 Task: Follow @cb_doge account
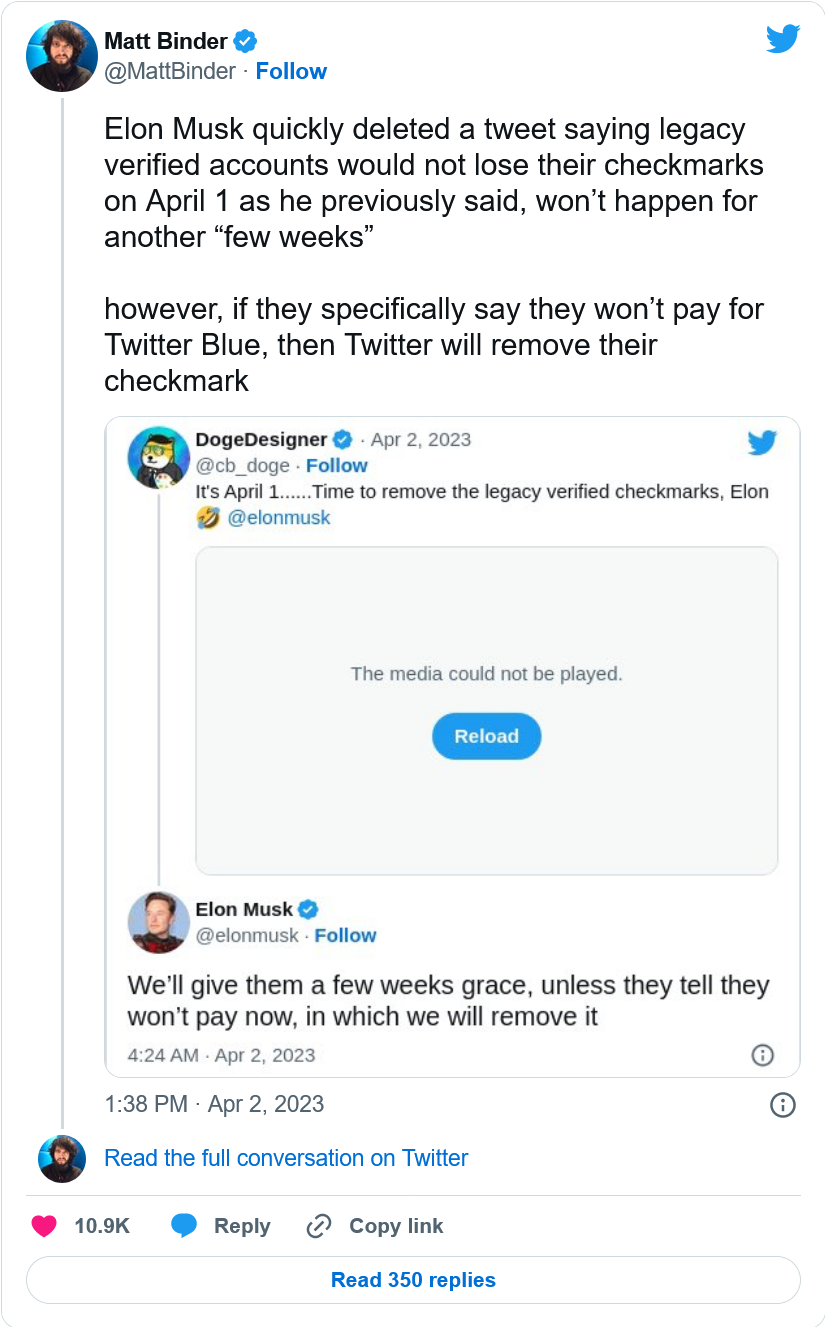click(x=337, y=466)
